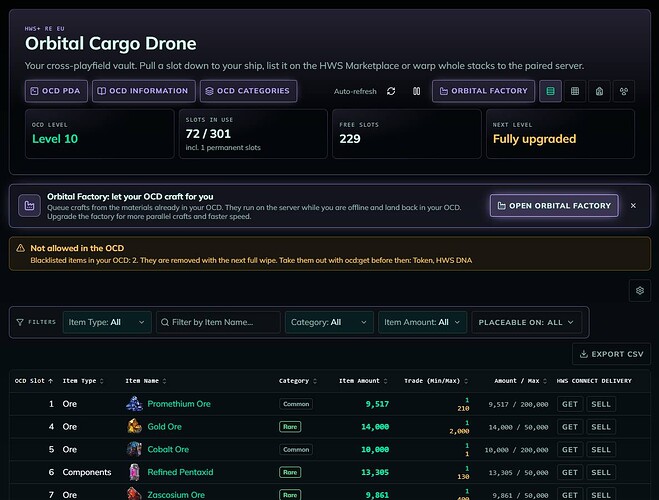The height and width of the screenshot is (500, 659).
Task: Open the OCD PDA tab
Action: click(x=56, y=91)
